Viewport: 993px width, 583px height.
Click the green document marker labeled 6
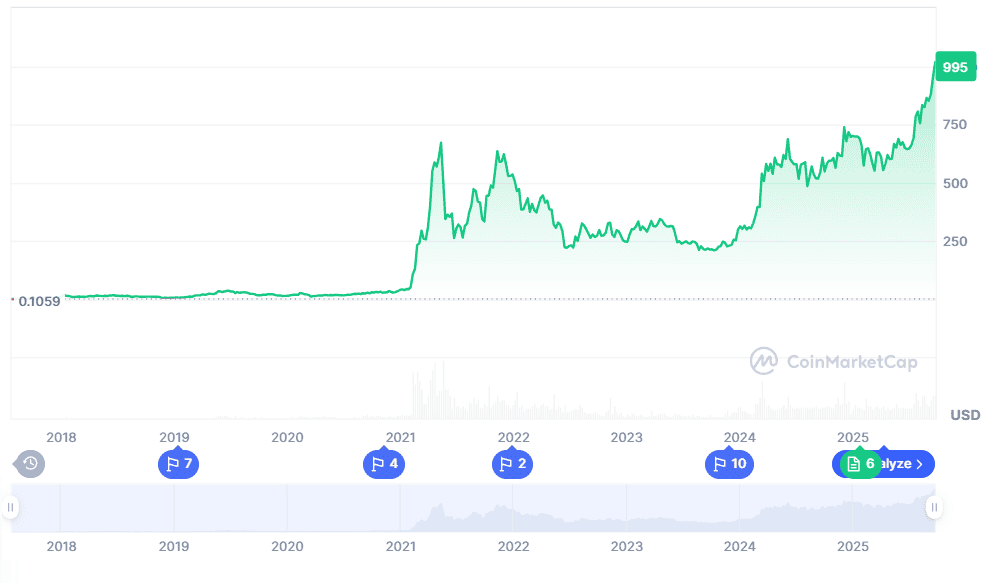860,463
